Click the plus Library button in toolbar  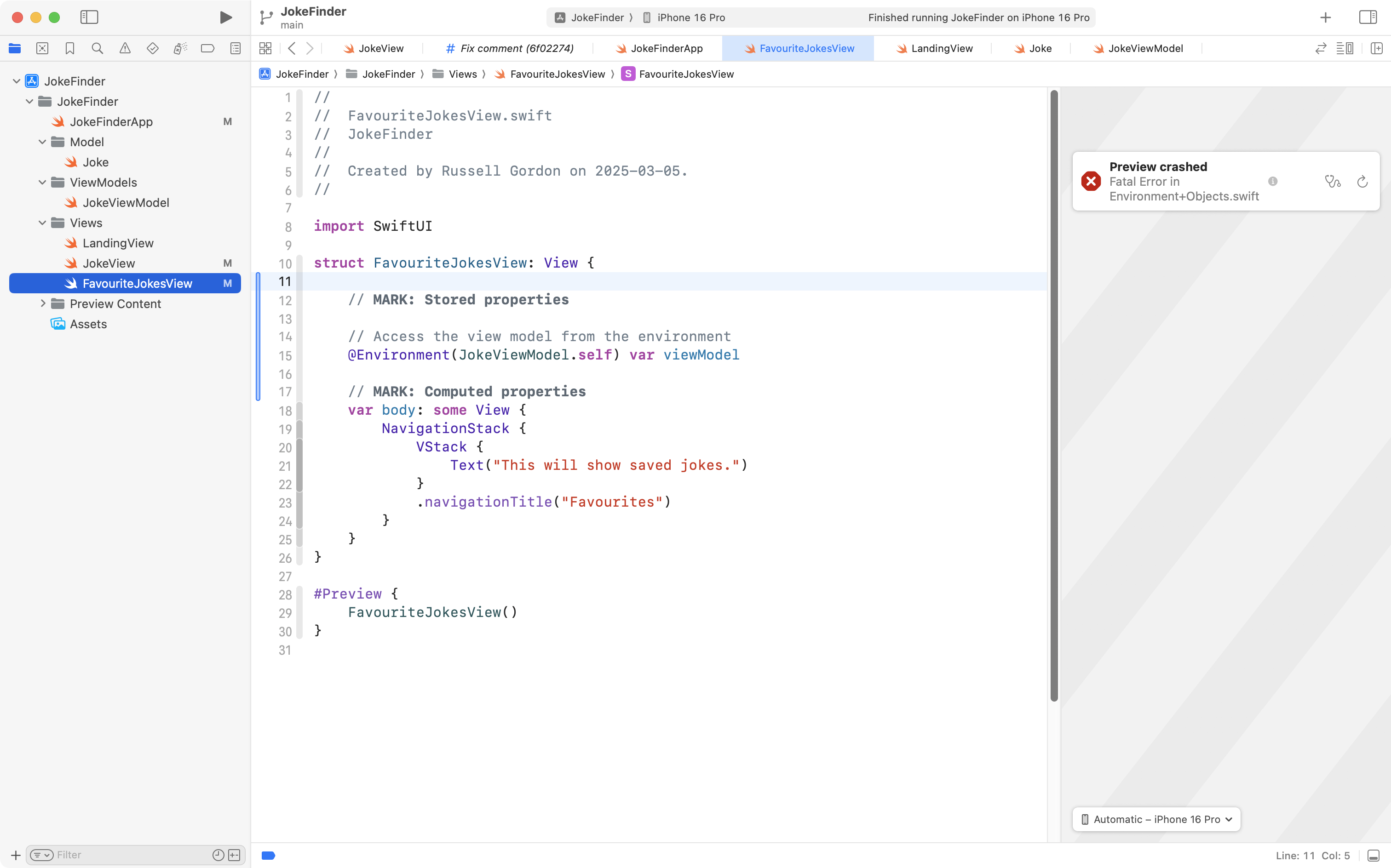(1326, 17)
